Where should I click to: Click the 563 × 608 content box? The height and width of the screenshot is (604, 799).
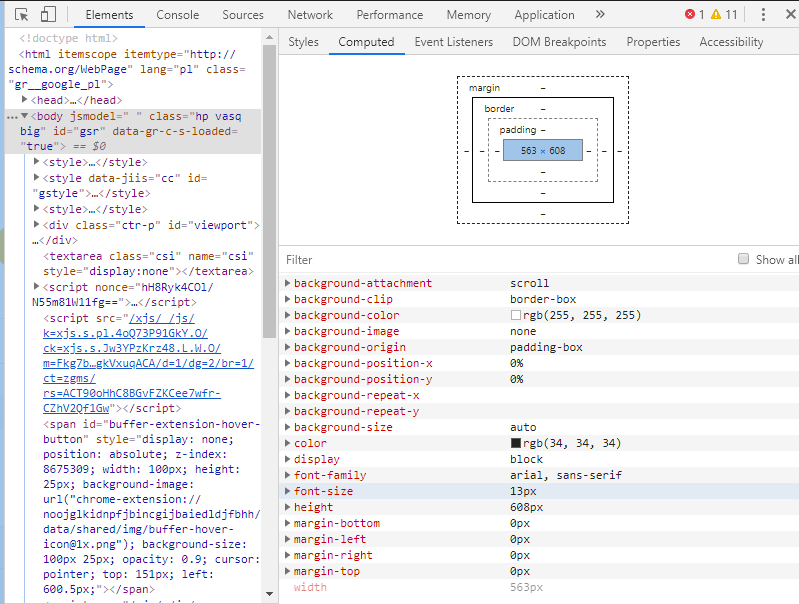[x=543, y=150]
